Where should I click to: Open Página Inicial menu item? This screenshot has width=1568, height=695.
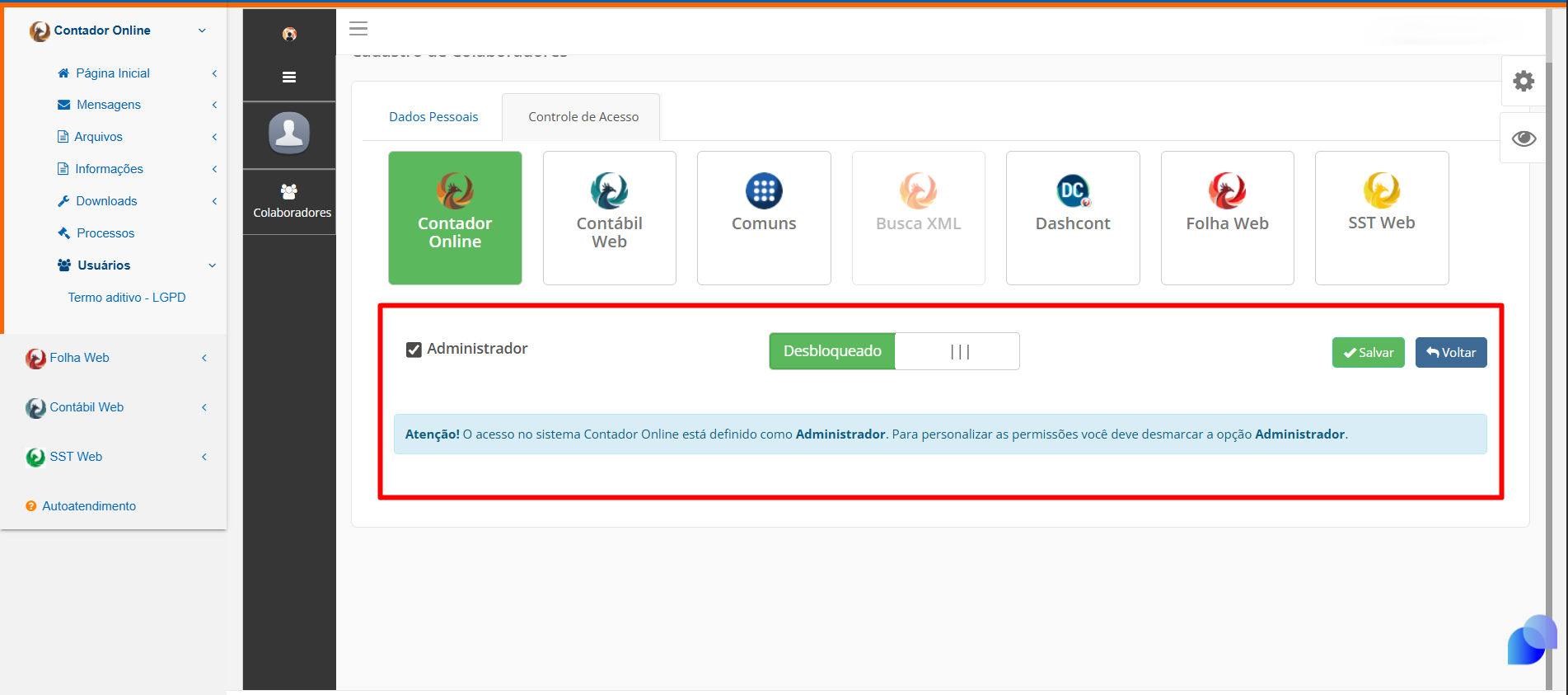(x=113, y=73)
